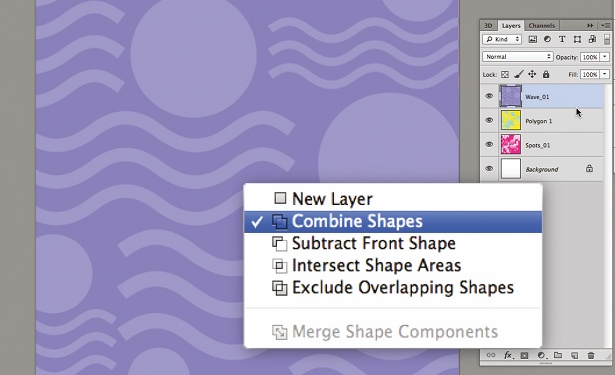This screenshot has width=615, height=375.
Task: Click the lock image pixels brush icon
Action: pyautogui.click(x=519, y=74)
